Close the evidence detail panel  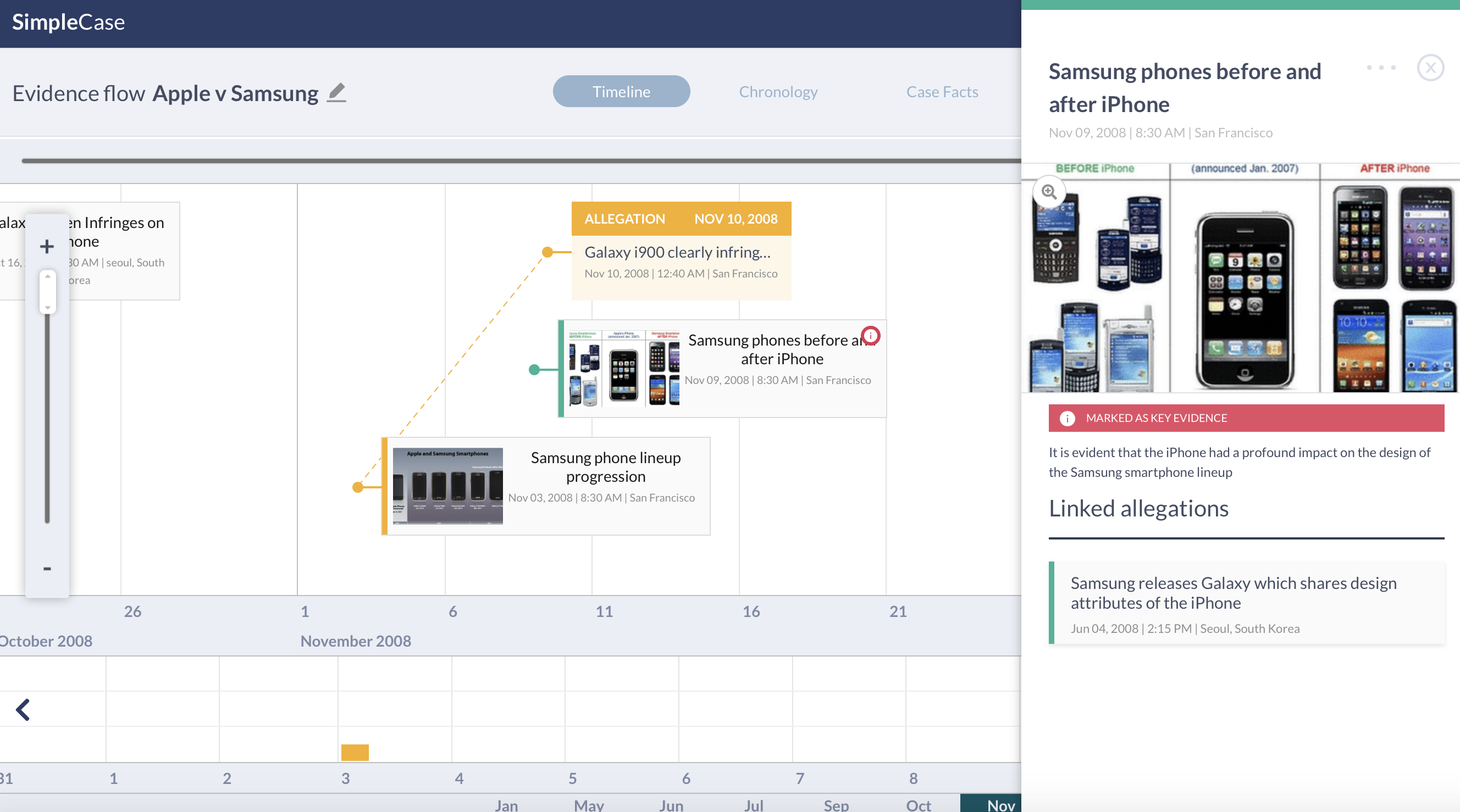coord(1430,68)
